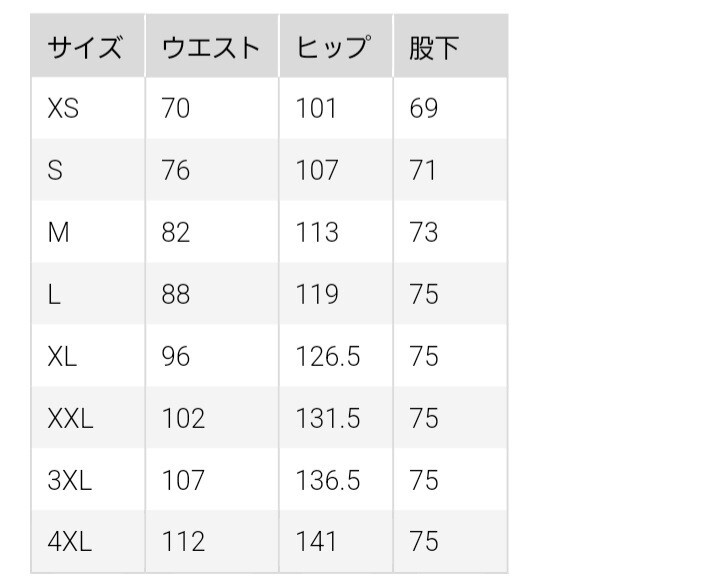This screenshot has height=588, width=720.
Task: Click waist value 96 in XL row
Action: 175,356
